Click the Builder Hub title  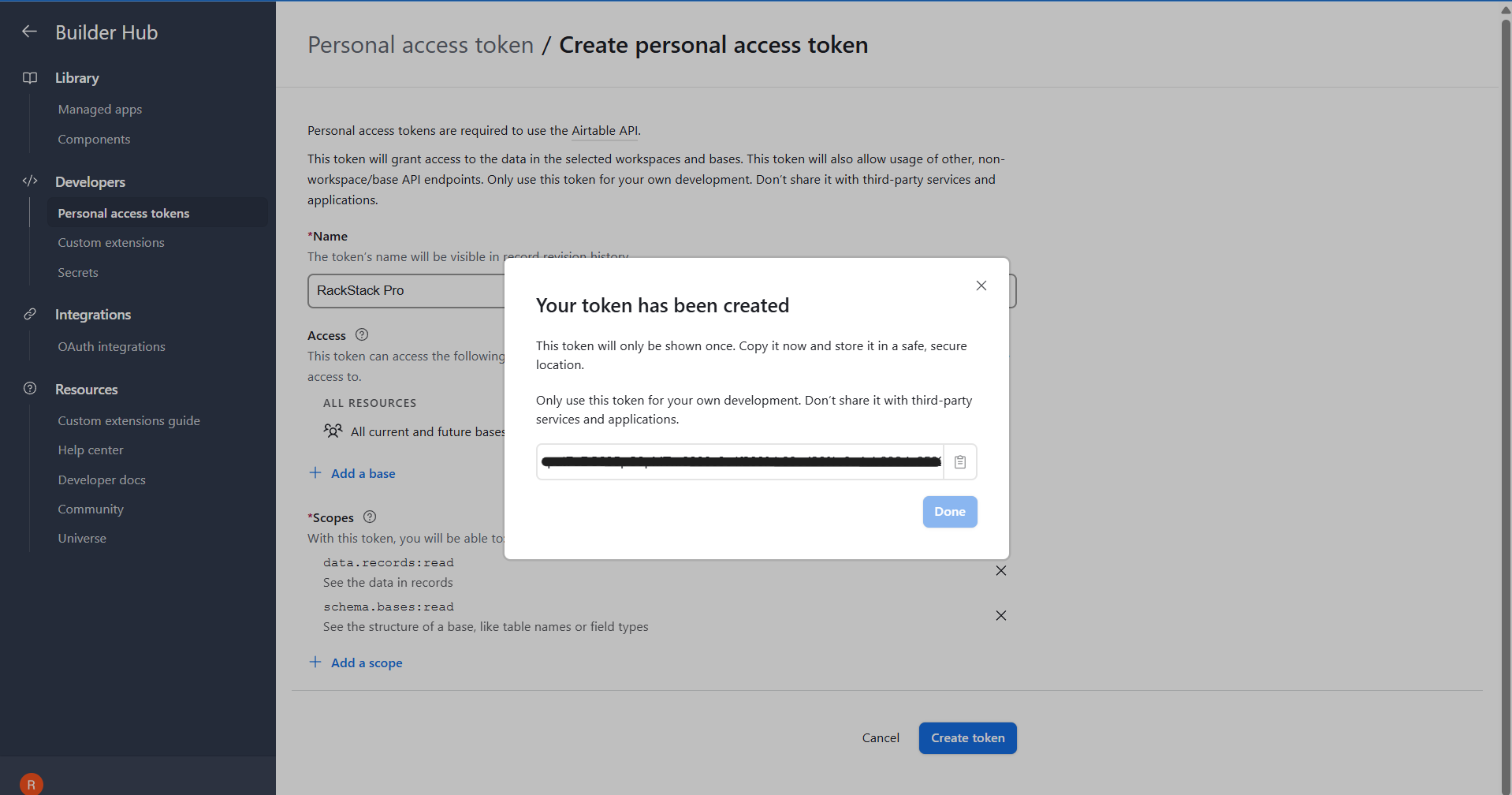106,32
